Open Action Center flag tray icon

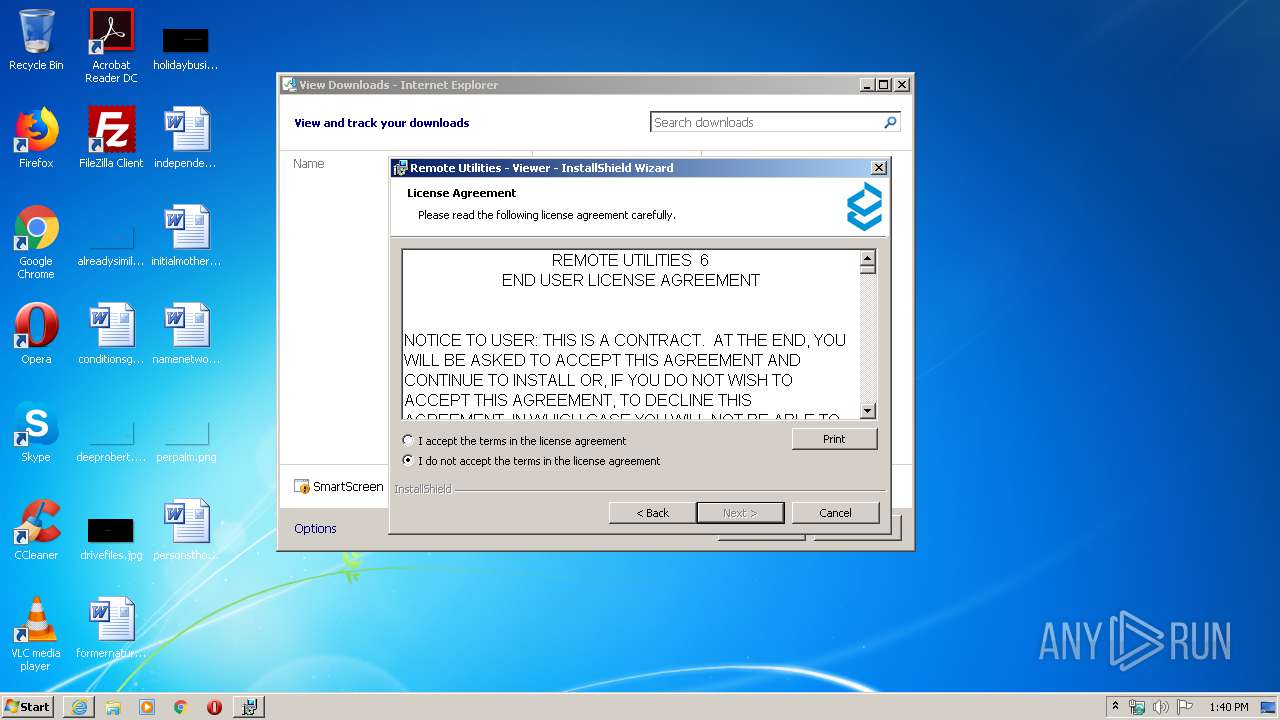(x=1185, y=707)
